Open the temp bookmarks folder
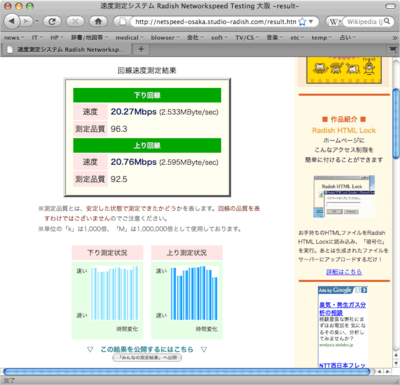This screenshot has height=385, width=400. point(321,38)
